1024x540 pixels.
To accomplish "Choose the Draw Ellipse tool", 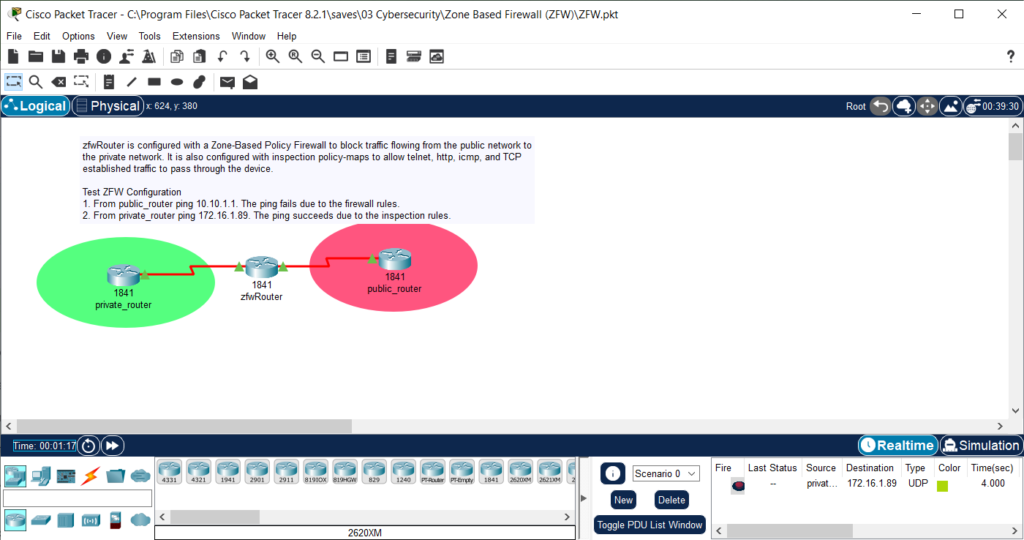I will [177, 82].
